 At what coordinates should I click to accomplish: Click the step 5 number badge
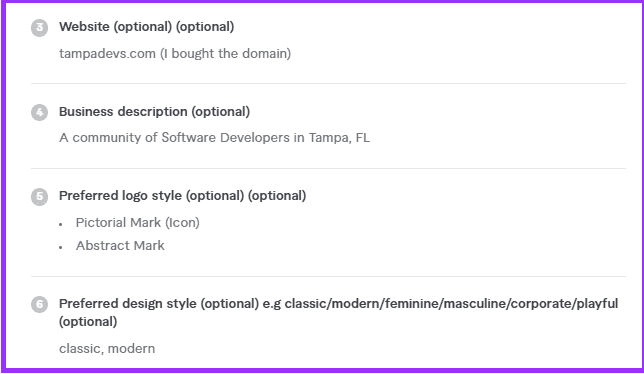coord(39,197)
